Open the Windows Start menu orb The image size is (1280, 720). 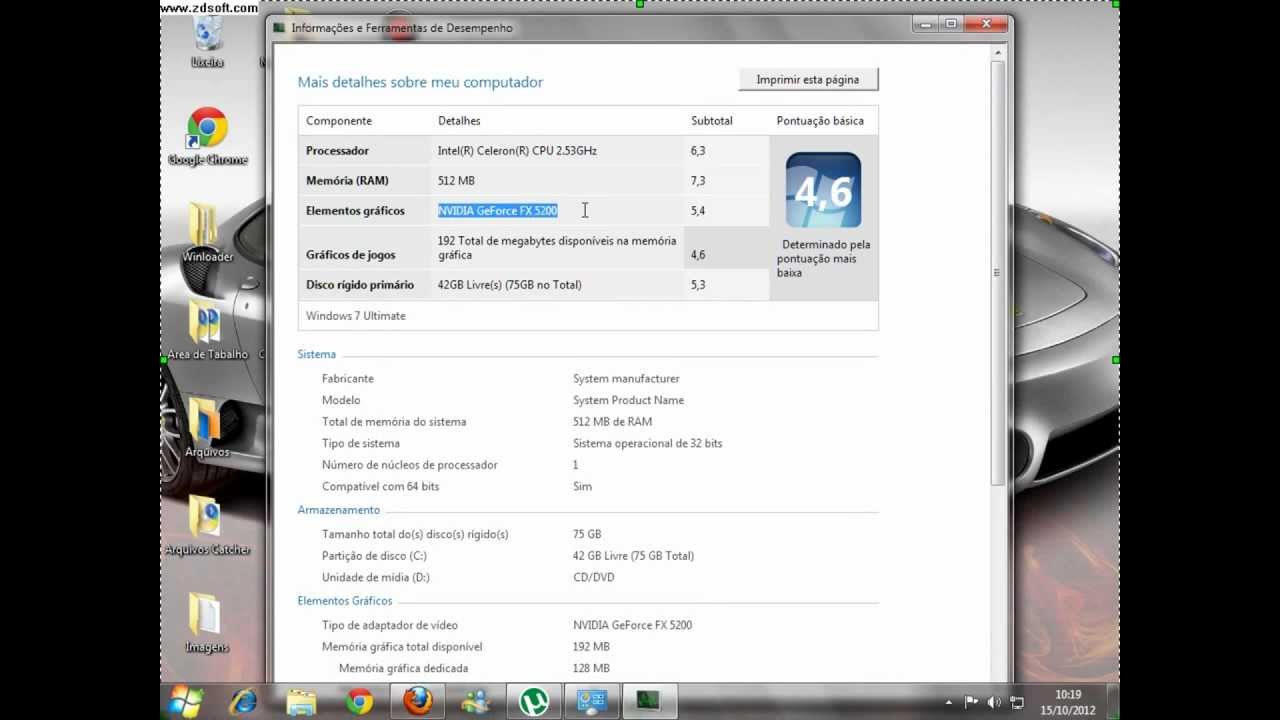pyautogui.click(x=186, y=701)
